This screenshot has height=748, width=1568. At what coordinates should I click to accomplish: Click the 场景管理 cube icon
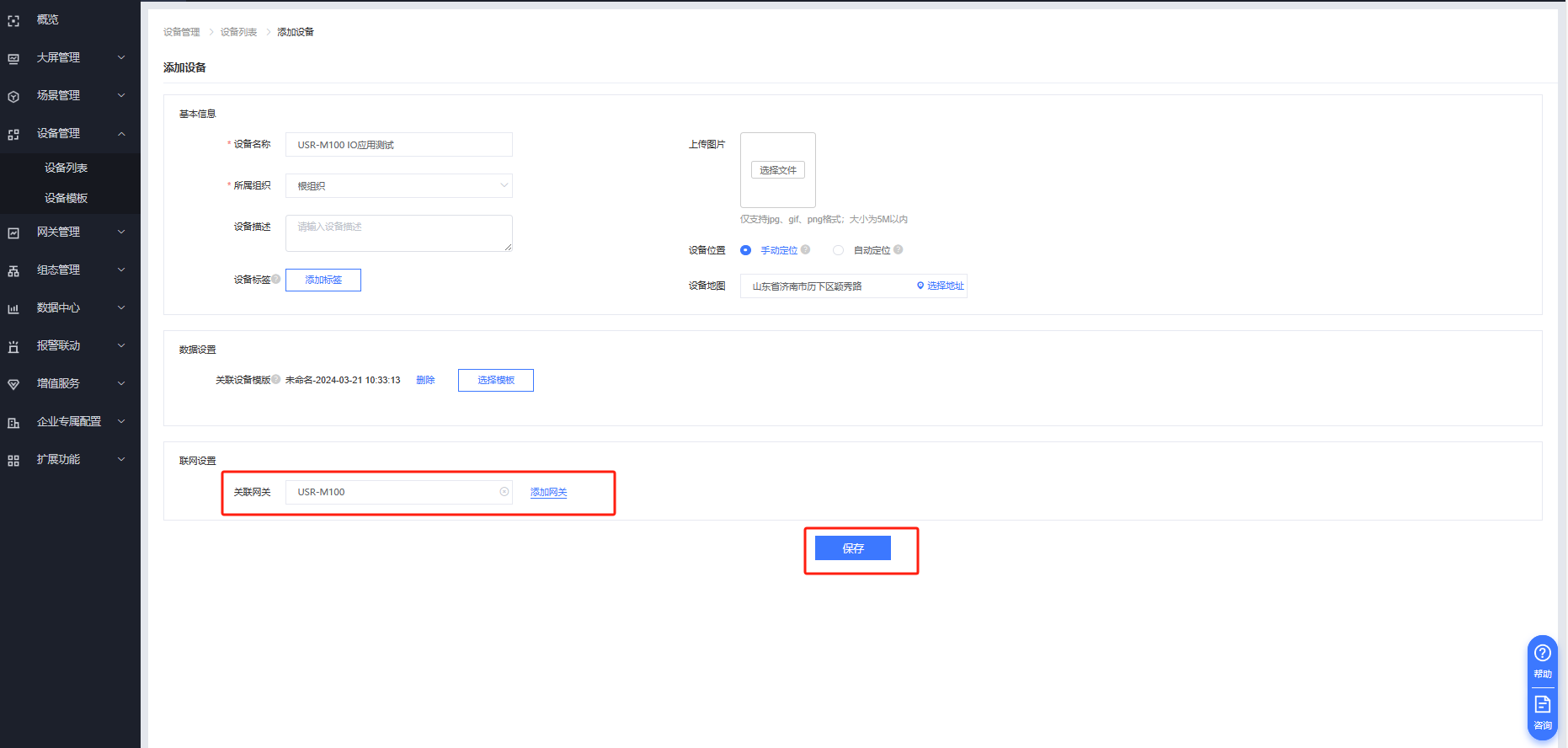(13, 96)
